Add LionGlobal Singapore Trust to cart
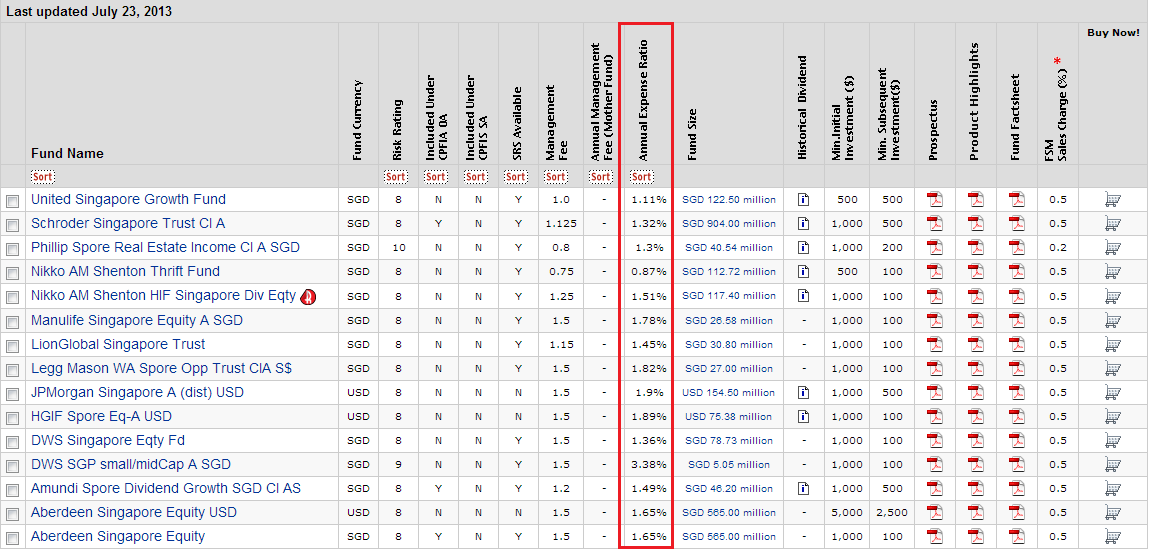This screenshot has width=1149, height=553. 1112,344
